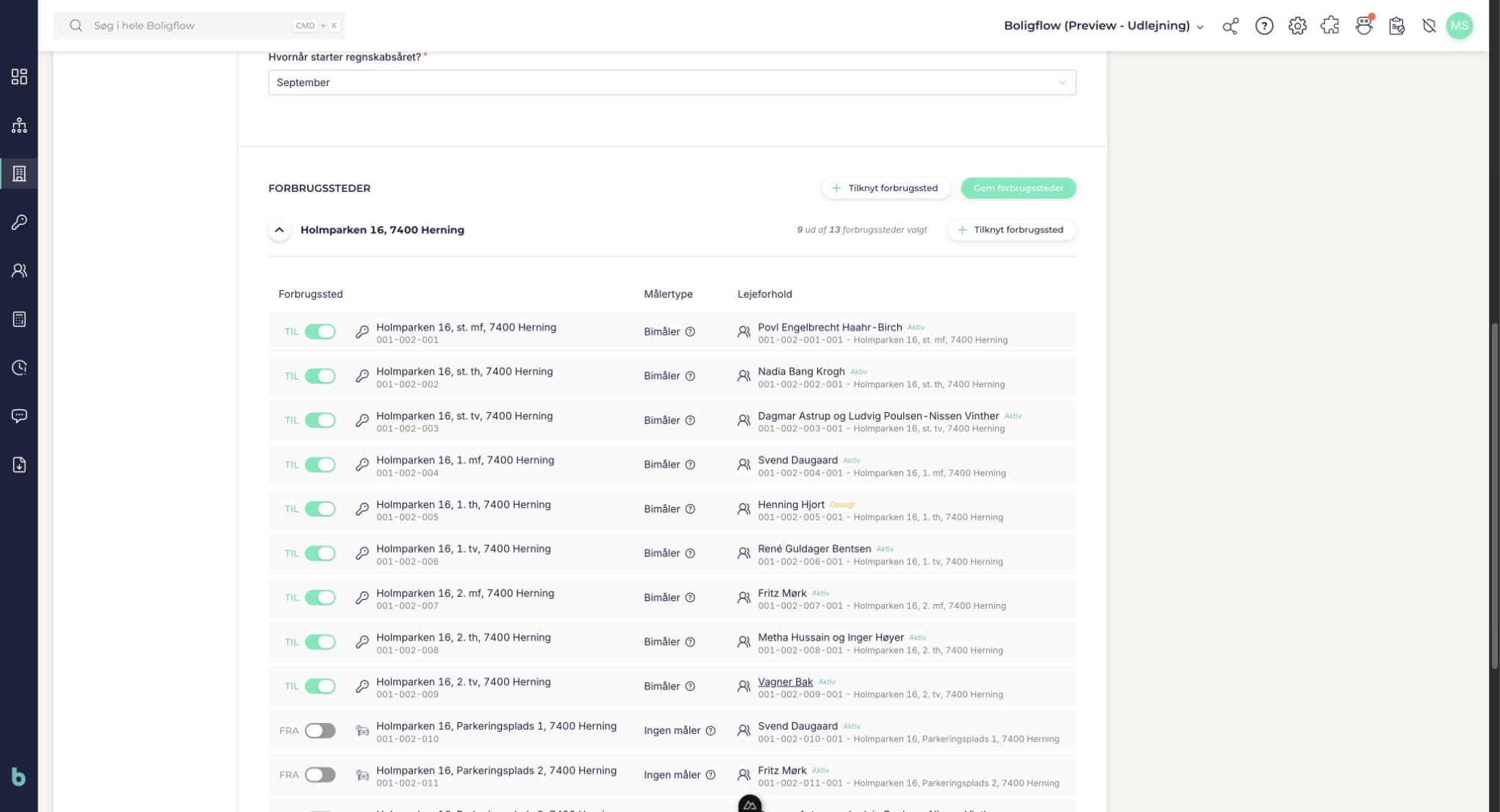Screen dimensions: 1500x812
Task: Click address Holmparken 16, 1. tv, 7400 Herning
Action: (463, 549)
